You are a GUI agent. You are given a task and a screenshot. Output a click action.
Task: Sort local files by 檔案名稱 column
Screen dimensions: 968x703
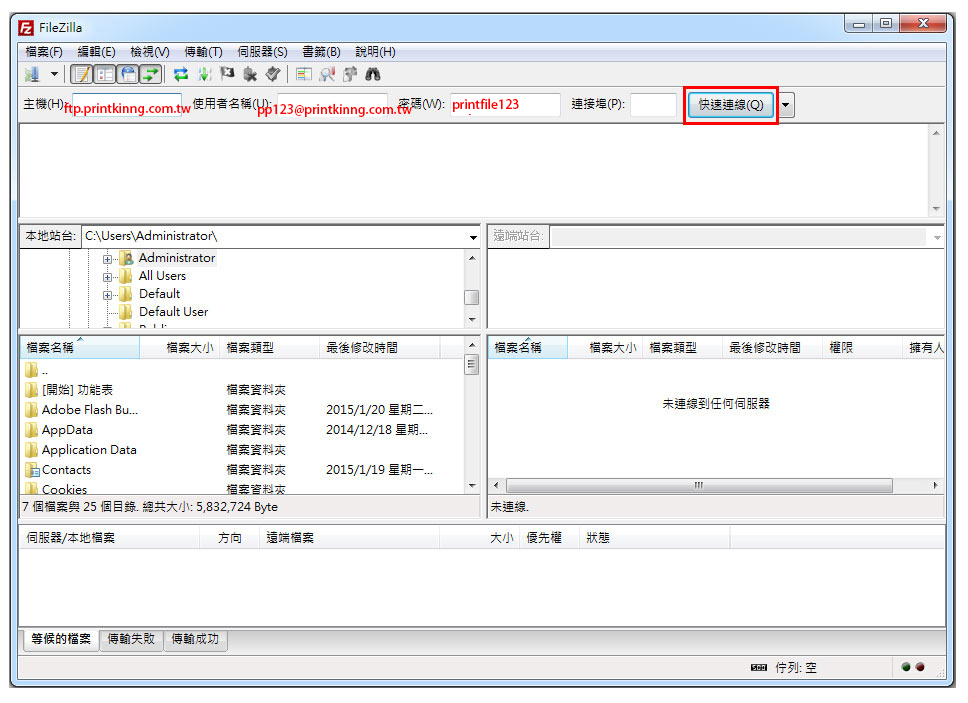click(80, 348)
